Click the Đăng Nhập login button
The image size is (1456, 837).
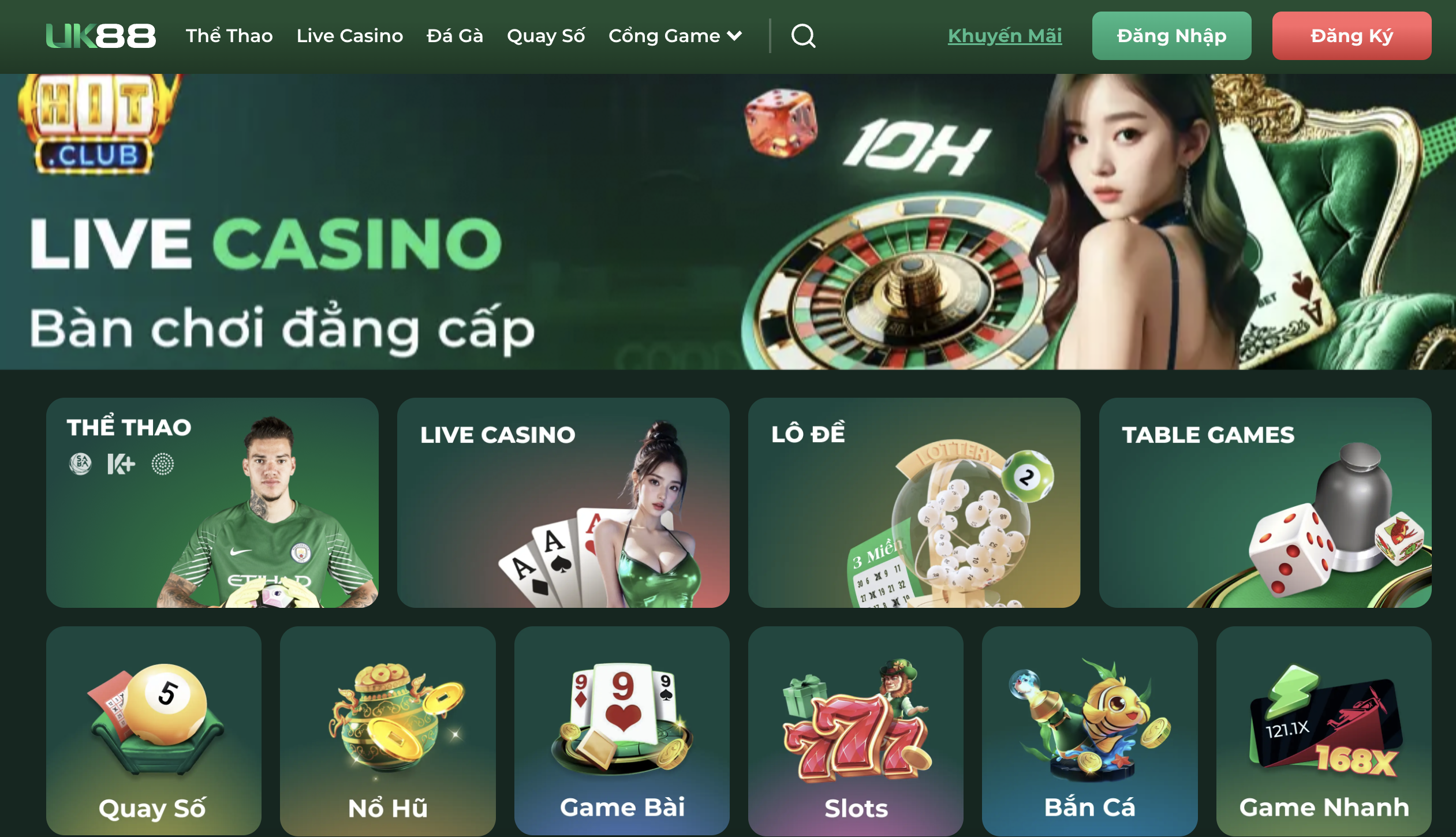coord(1171,36)
